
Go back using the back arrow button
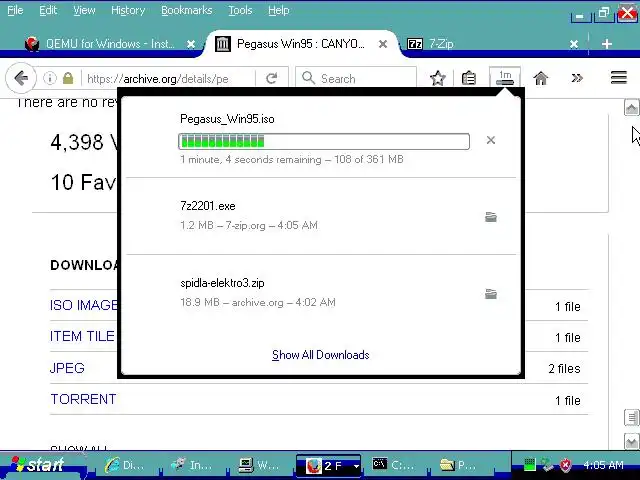pyautogui.click(x=21, y=78)
